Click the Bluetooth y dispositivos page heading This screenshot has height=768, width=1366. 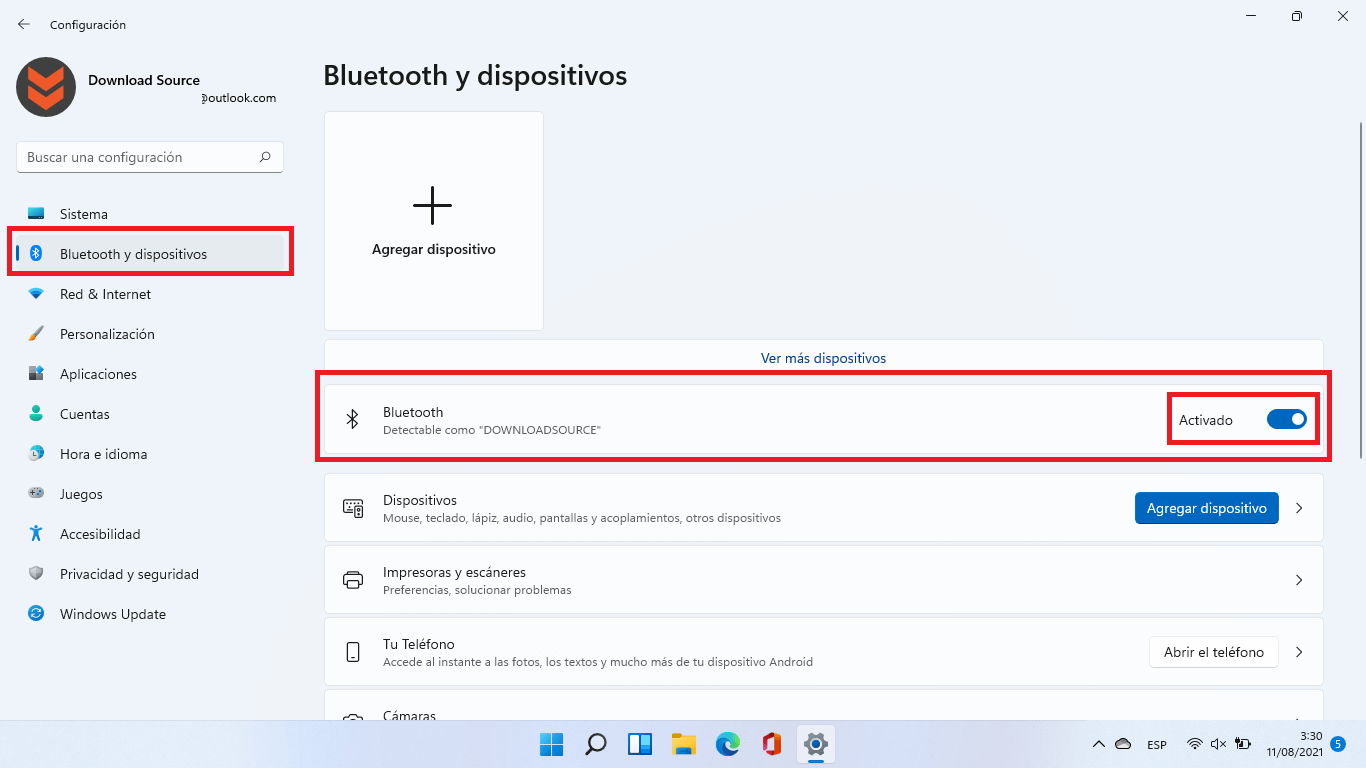475,75
